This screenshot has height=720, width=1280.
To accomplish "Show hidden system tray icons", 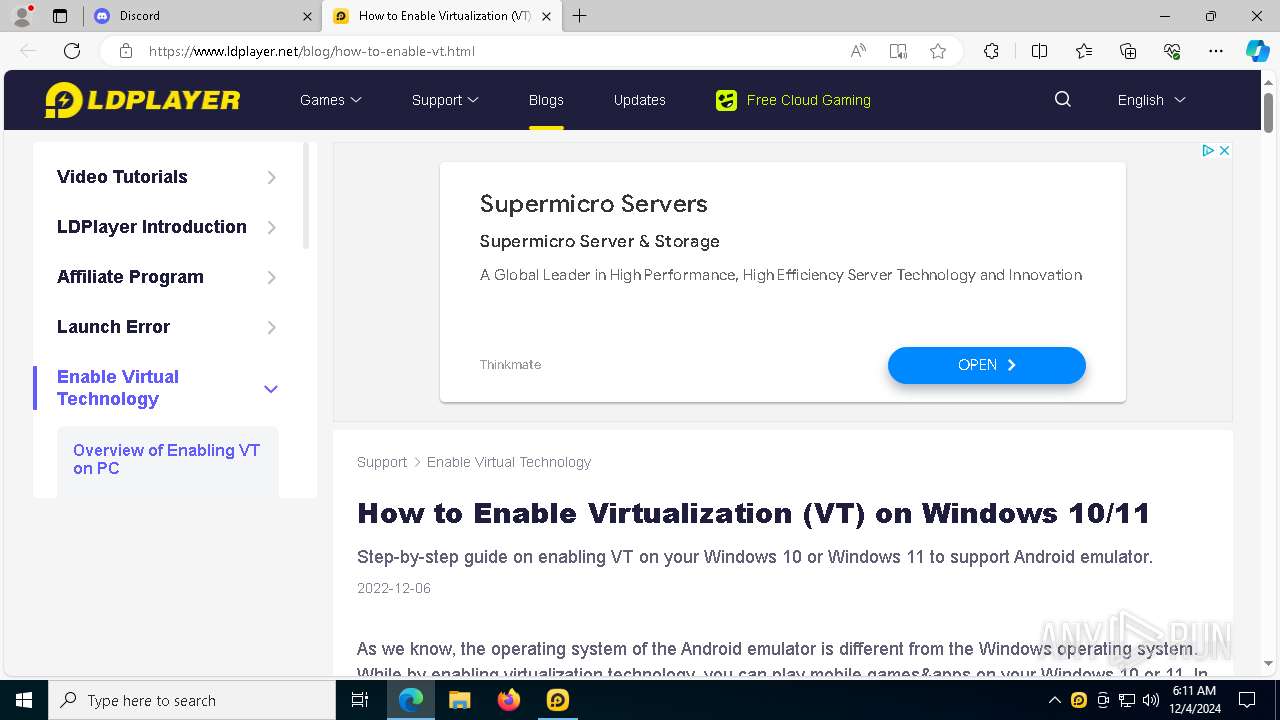I will [x=1054, y=700].
